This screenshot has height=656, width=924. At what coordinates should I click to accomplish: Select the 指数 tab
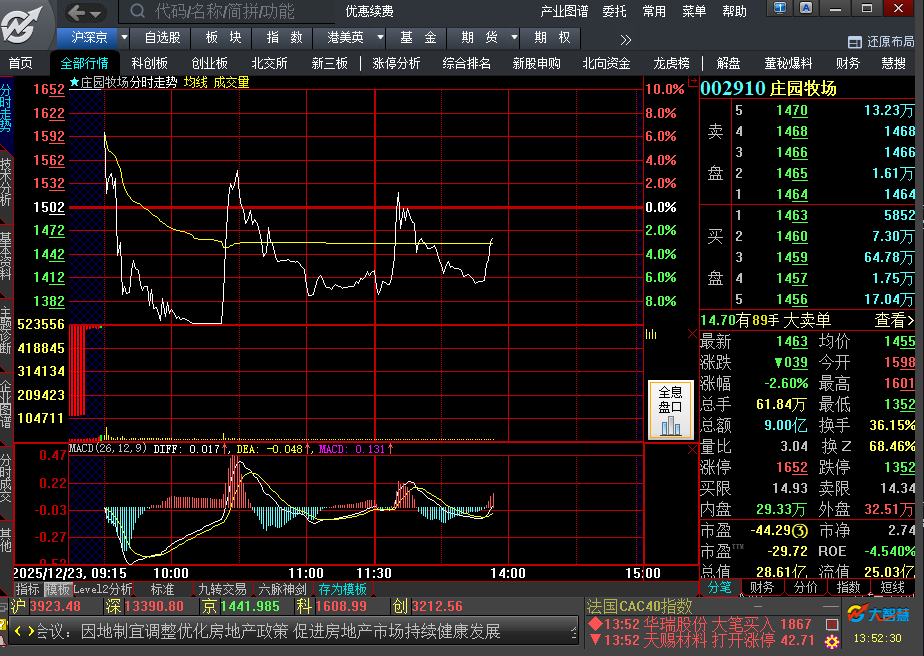pyautogui.click(x=285, y=38)
